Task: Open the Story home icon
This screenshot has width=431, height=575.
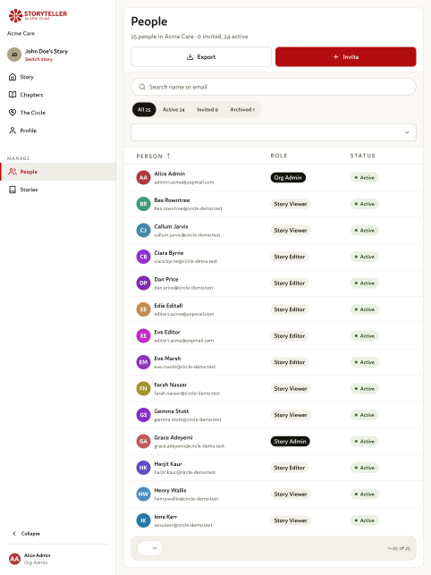Action: tap(12, 77)
